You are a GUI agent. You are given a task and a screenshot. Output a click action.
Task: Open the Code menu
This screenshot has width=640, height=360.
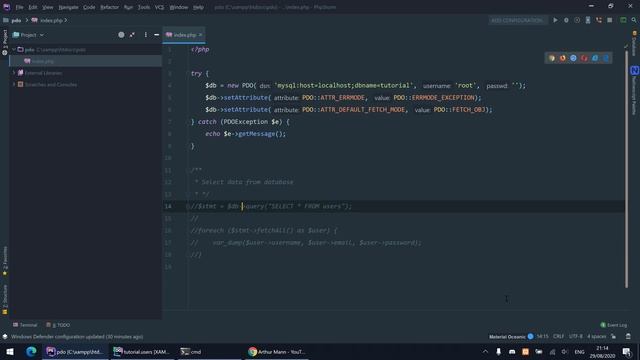click(89, 7)
